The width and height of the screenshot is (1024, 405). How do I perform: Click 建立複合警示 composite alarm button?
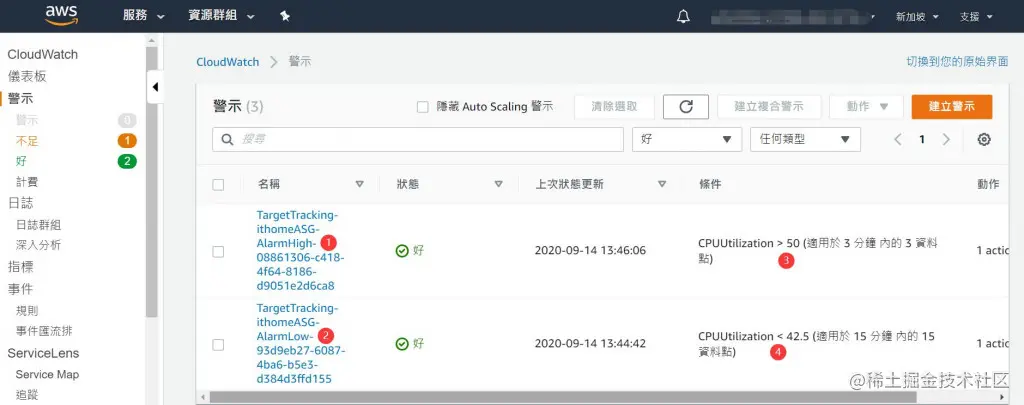click(x=769, y=106)
